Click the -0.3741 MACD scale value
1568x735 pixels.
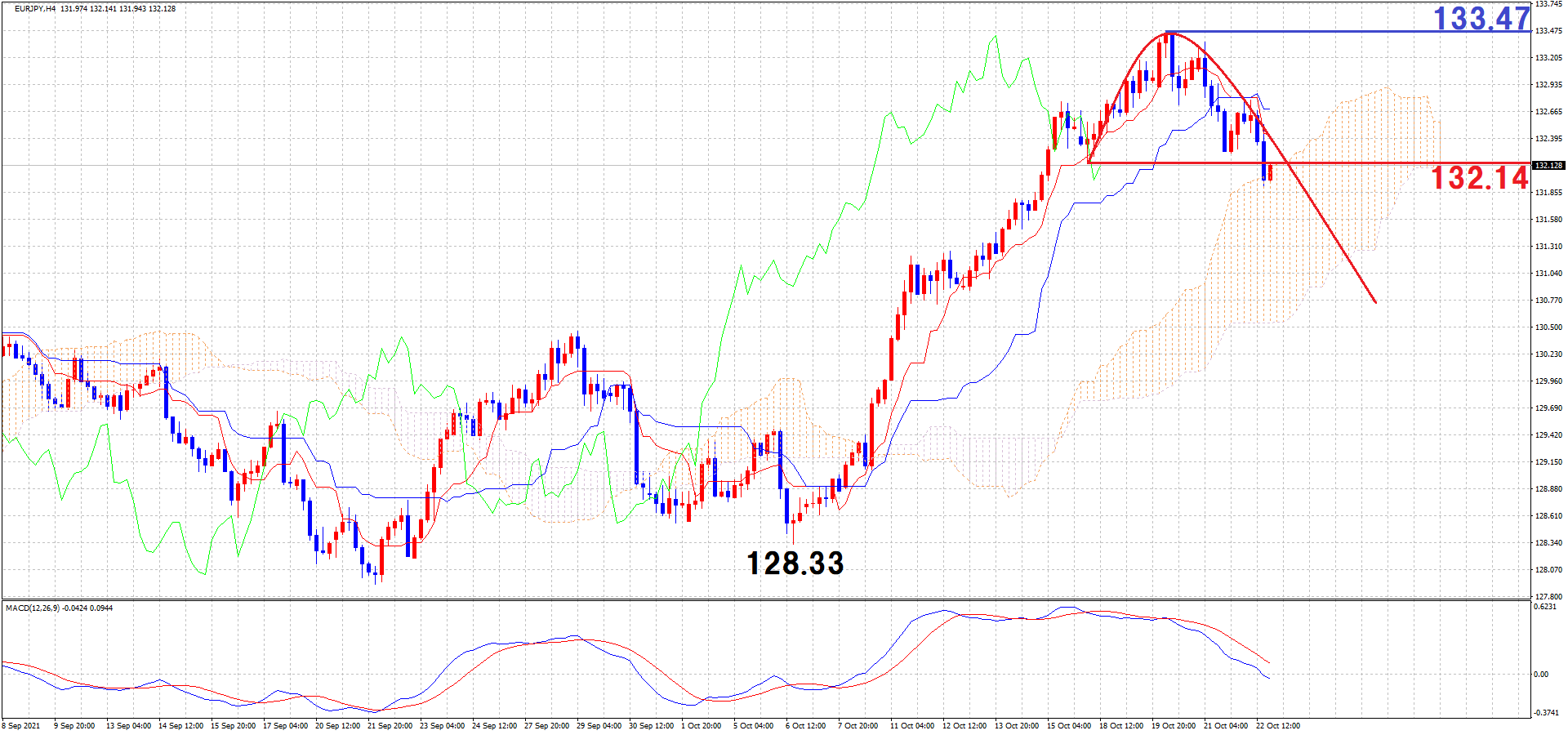point(1546,713)
